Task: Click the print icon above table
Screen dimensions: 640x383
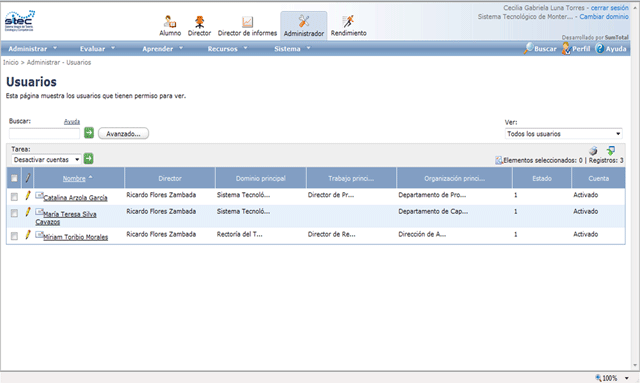Action: pos(593,151)
